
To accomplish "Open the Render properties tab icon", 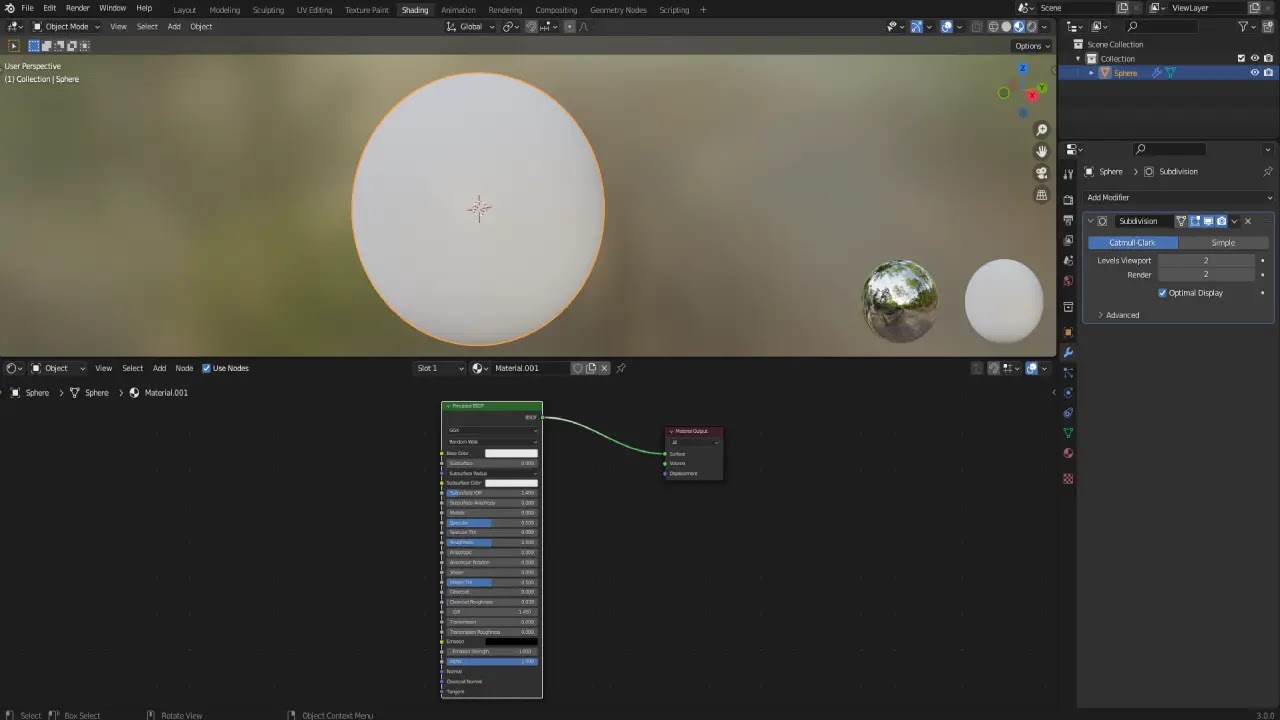I will click(x=1068, y=199).
